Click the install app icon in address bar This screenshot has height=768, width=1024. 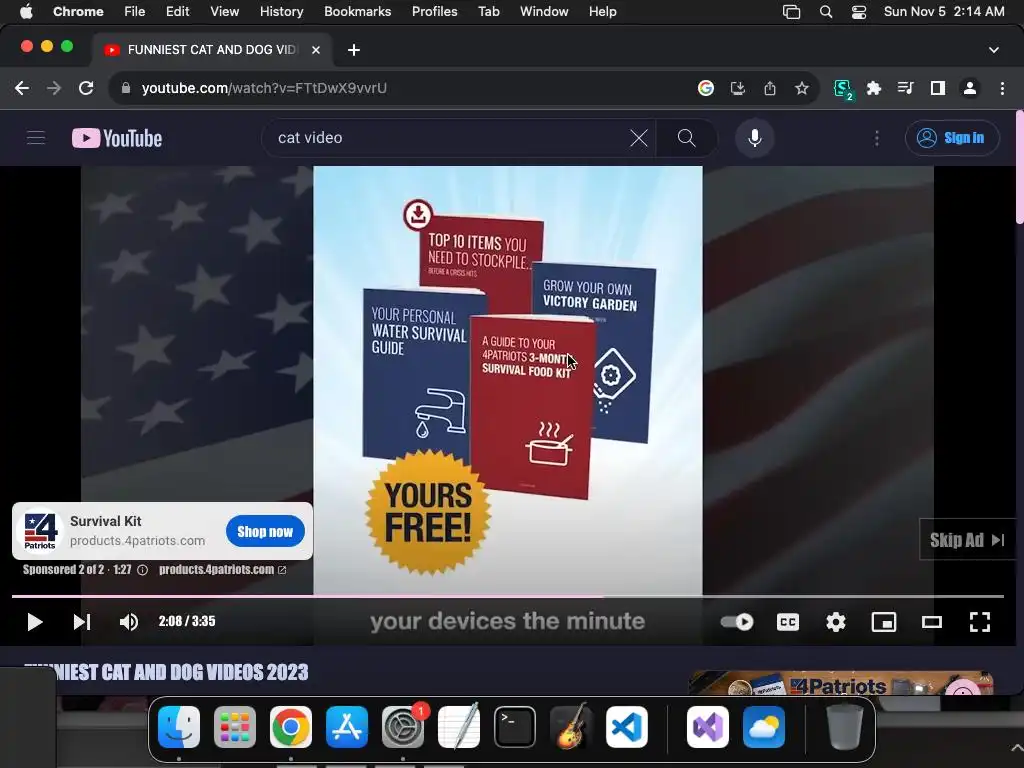(738, 88)
